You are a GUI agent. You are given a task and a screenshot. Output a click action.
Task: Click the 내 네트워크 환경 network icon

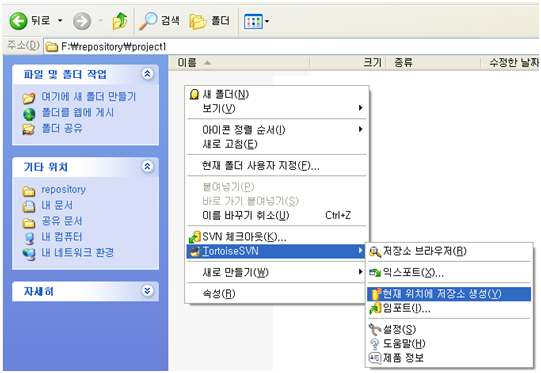pyautogui.click(x=29, y=254)
